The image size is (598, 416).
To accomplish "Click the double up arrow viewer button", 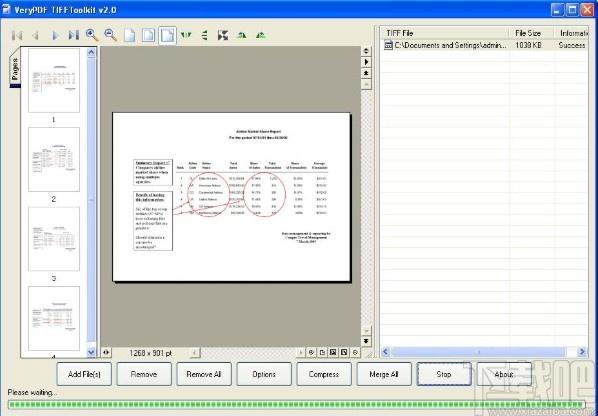I will click(x=366, y=72).
